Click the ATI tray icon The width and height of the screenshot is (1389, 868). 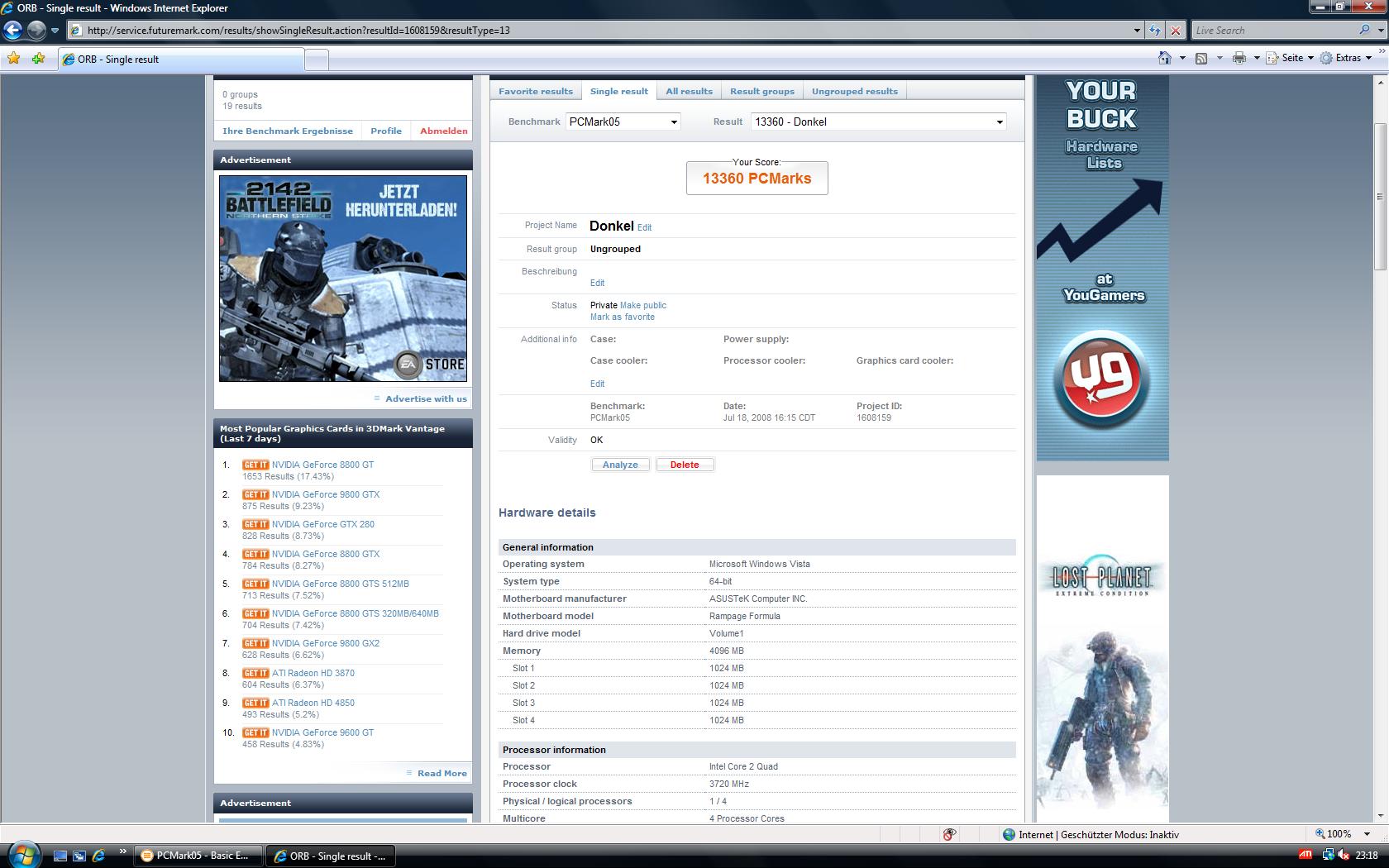1305,856
